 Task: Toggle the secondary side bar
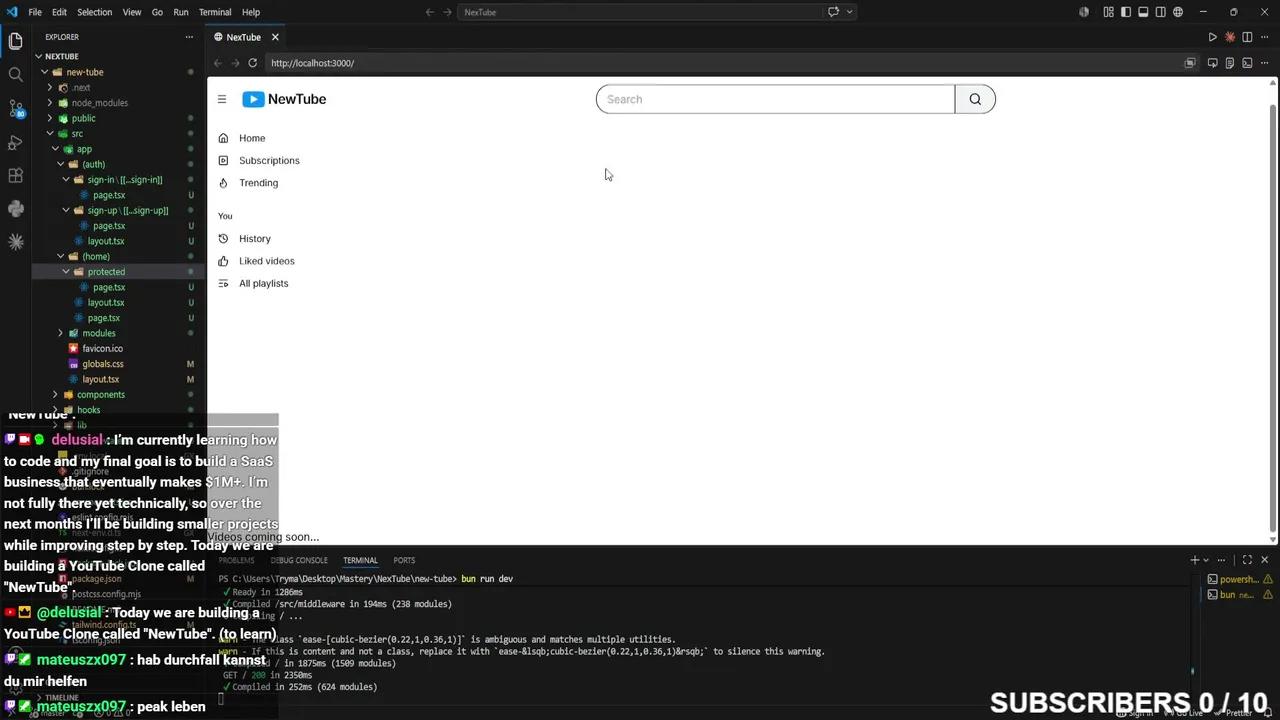tap(1160, 12)
